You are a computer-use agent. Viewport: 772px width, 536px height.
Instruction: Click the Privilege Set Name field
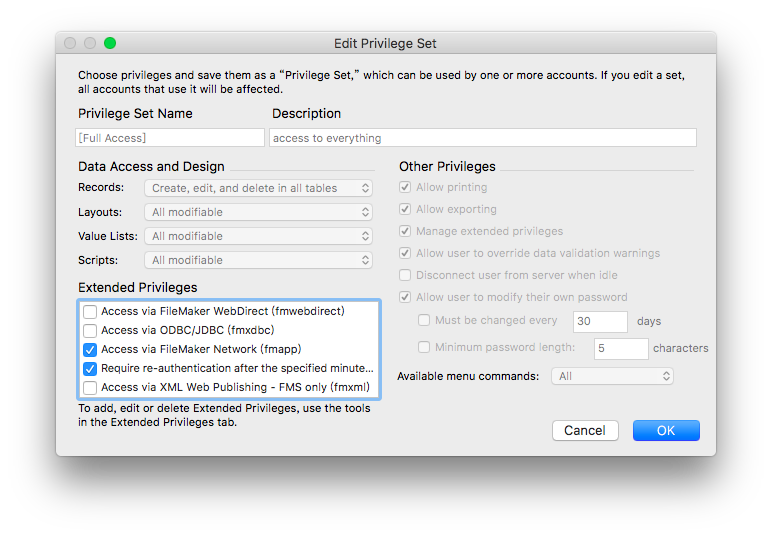[x=170, y=138]
